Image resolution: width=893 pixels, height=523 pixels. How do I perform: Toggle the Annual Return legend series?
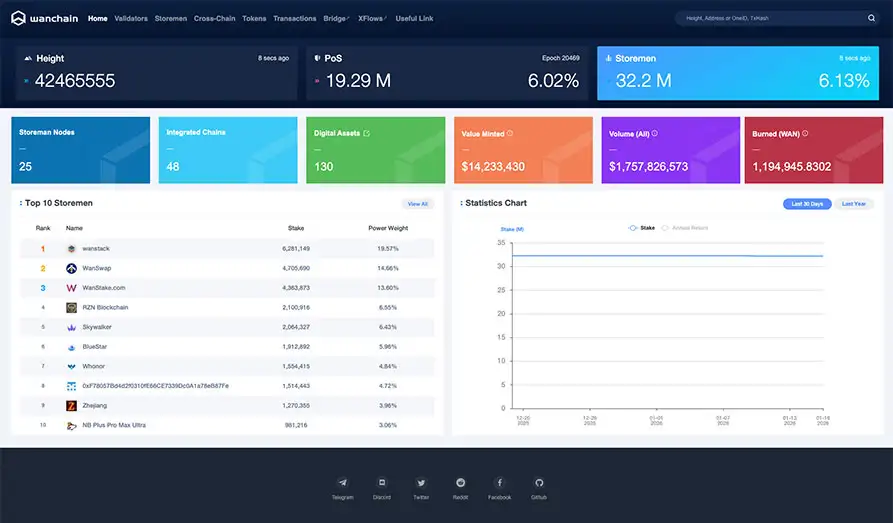[684, 228]
